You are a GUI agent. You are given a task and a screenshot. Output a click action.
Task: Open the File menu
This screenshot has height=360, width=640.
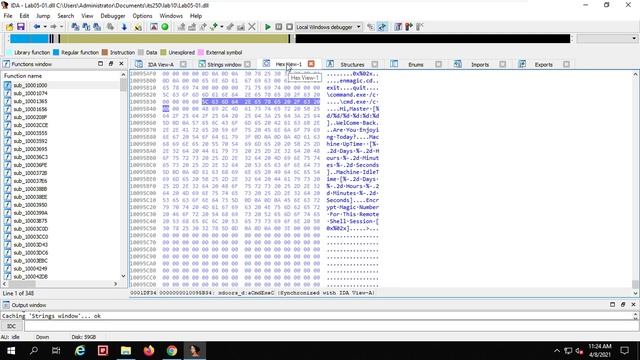[8, 16]
